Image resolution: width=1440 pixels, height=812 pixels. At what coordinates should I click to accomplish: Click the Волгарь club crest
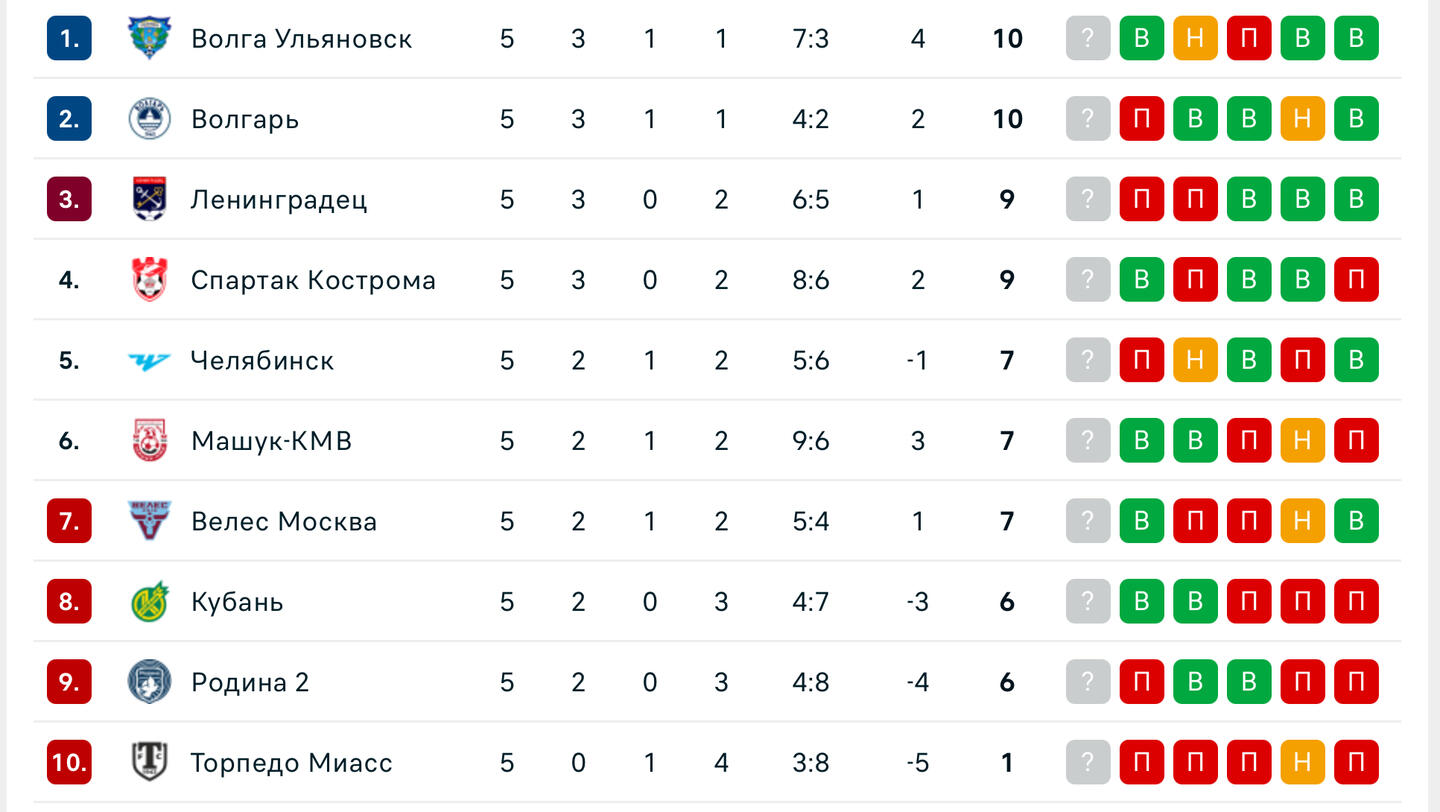(x=150, y=119)
